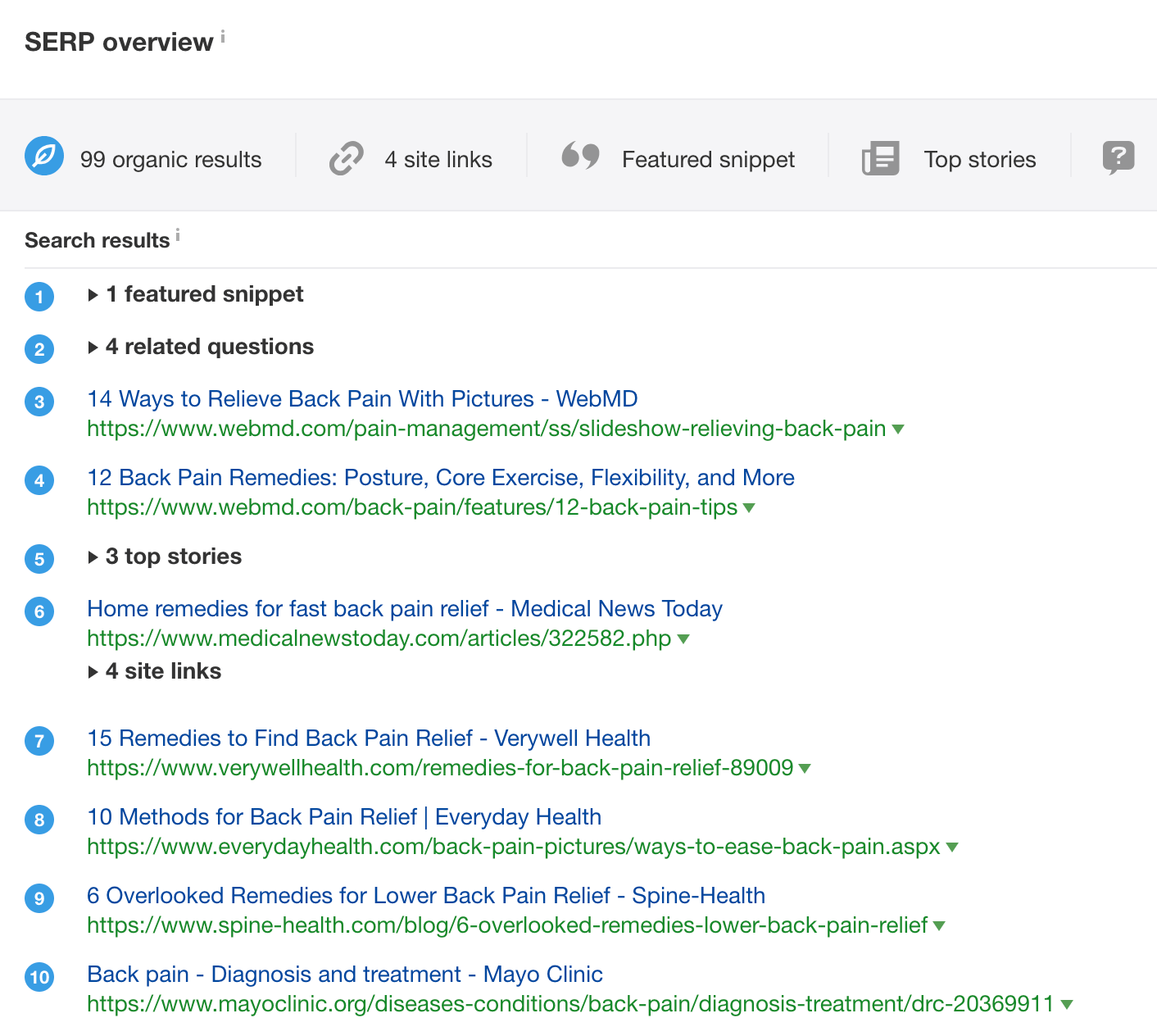Viewport: 1157px width, 1036px height.
Task: Click the position 8 number badge
Action: pos(39,820)
